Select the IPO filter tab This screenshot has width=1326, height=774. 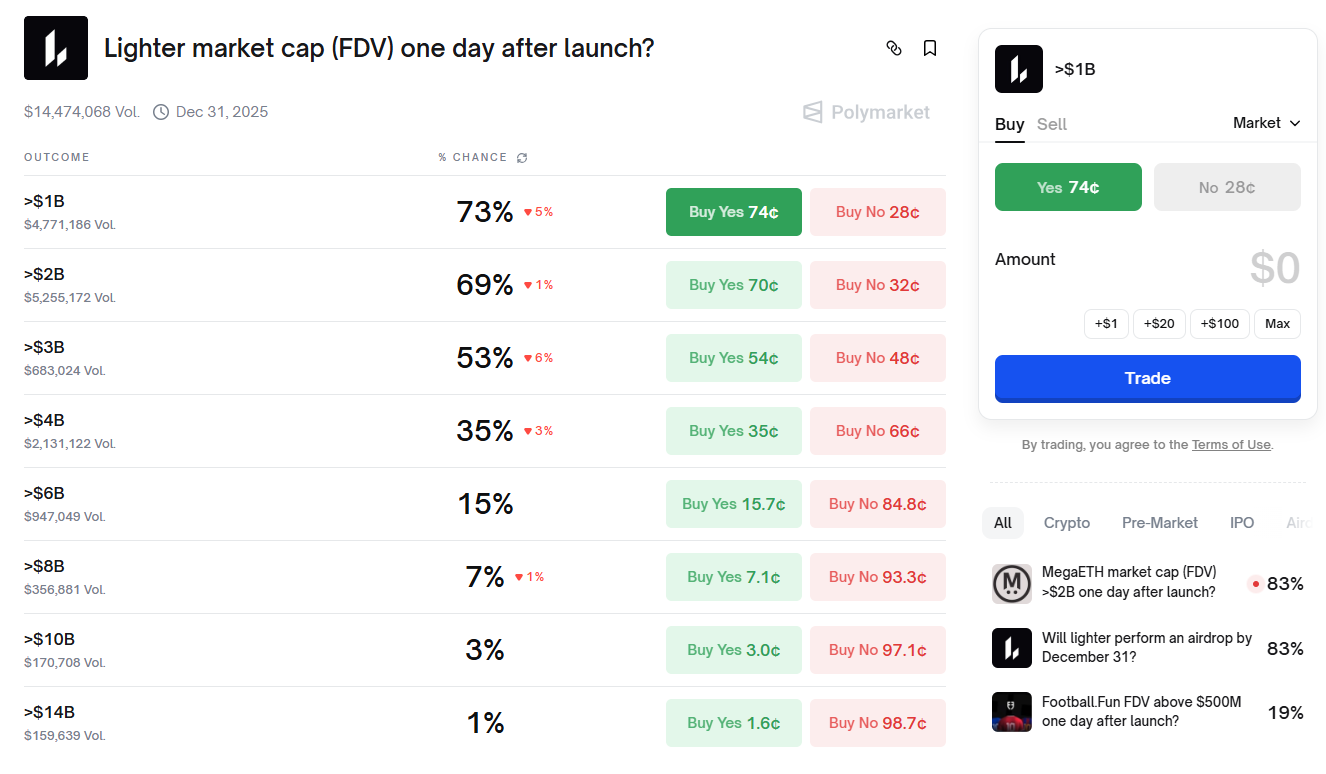tap(1241, 523)
